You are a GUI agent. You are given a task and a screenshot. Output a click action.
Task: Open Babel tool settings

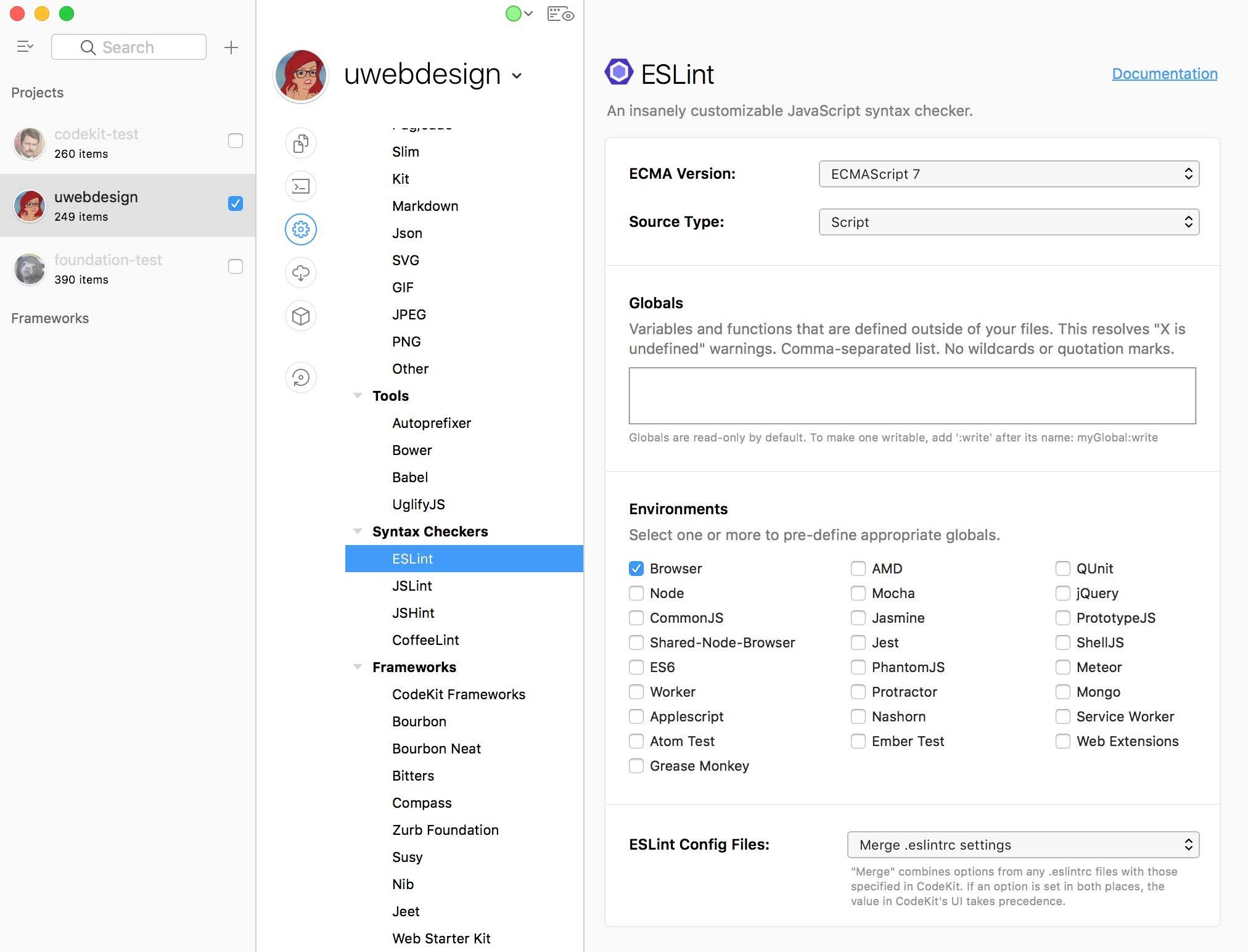(x=410, y=477)
